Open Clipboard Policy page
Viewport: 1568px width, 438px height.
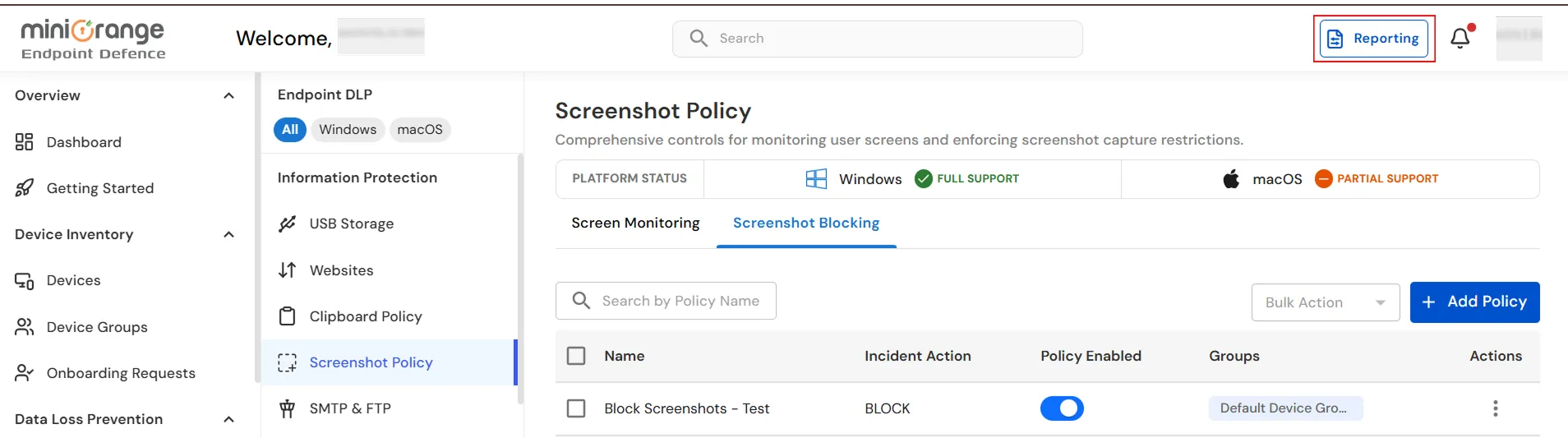tap(366, 316)
